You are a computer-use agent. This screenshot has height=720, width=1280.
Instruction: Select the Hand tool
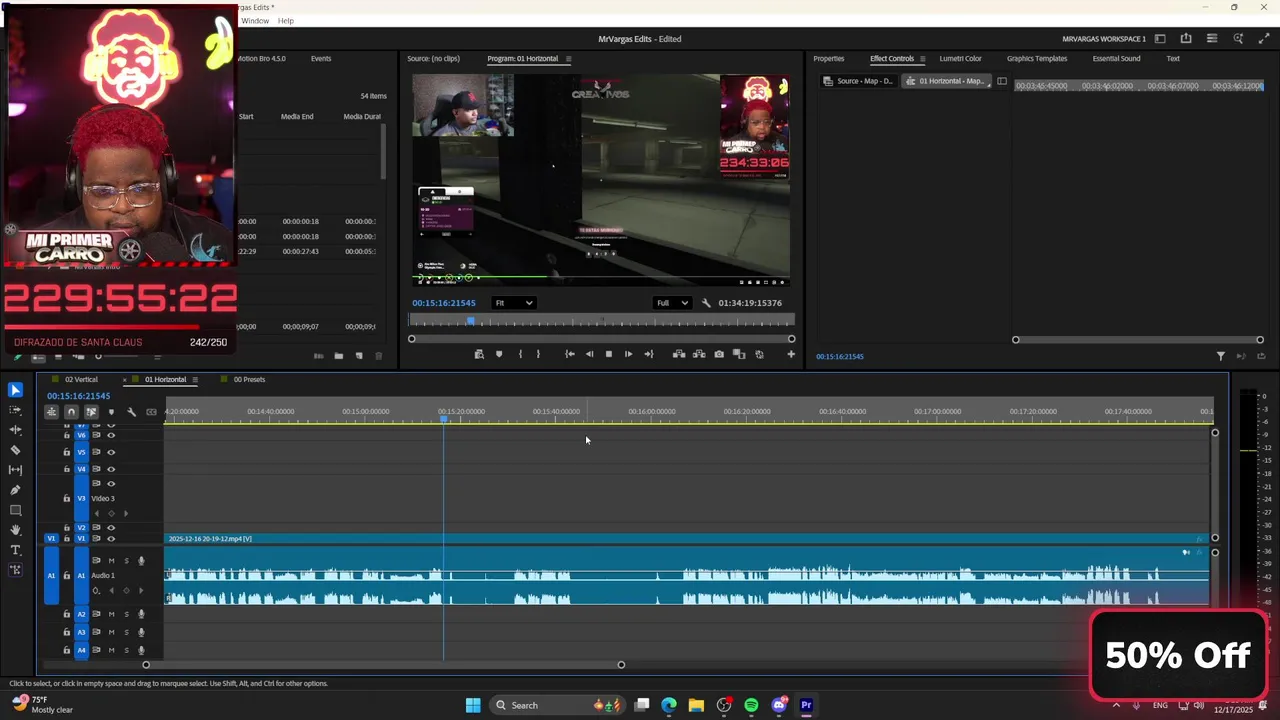click(15, 530)
